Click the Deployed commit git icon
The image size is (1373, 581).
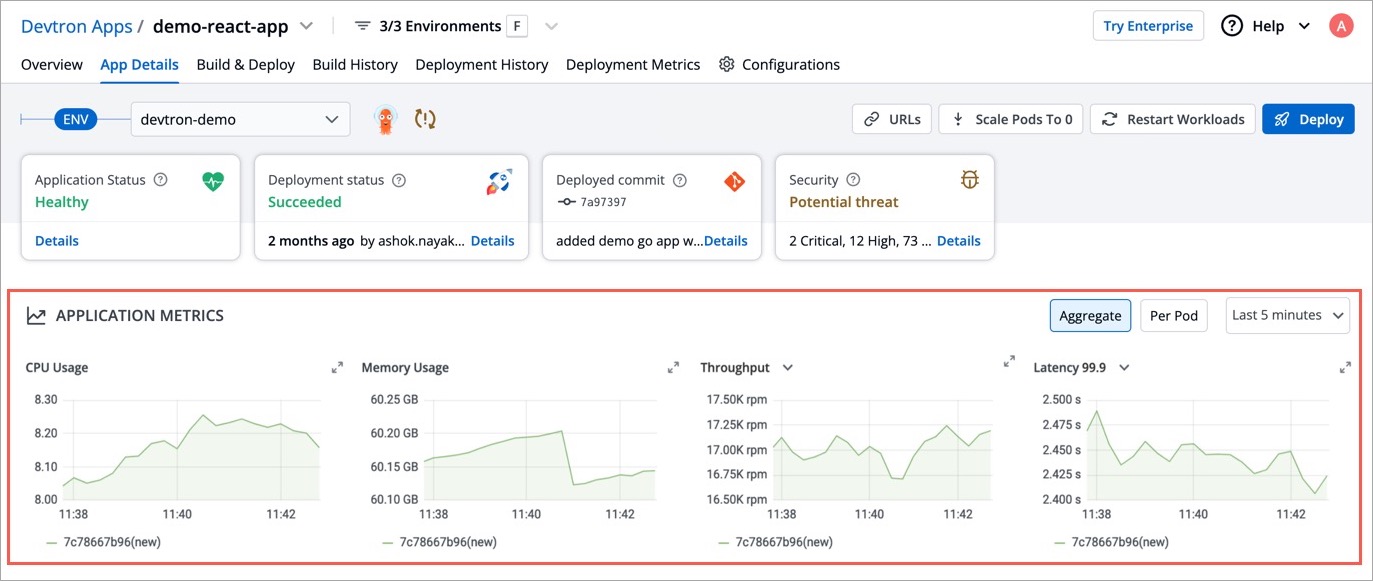pyautogui.click(x=735, y=181)
